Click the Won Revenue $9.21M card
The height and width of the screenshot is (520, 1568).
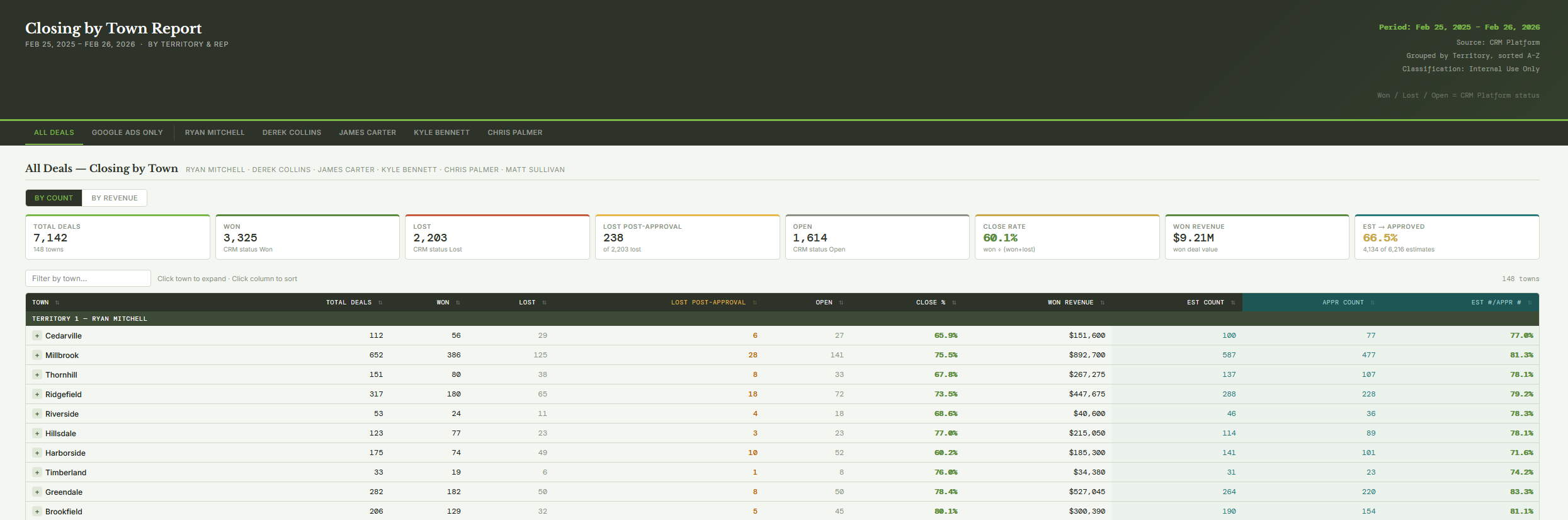pos(1257,237)
